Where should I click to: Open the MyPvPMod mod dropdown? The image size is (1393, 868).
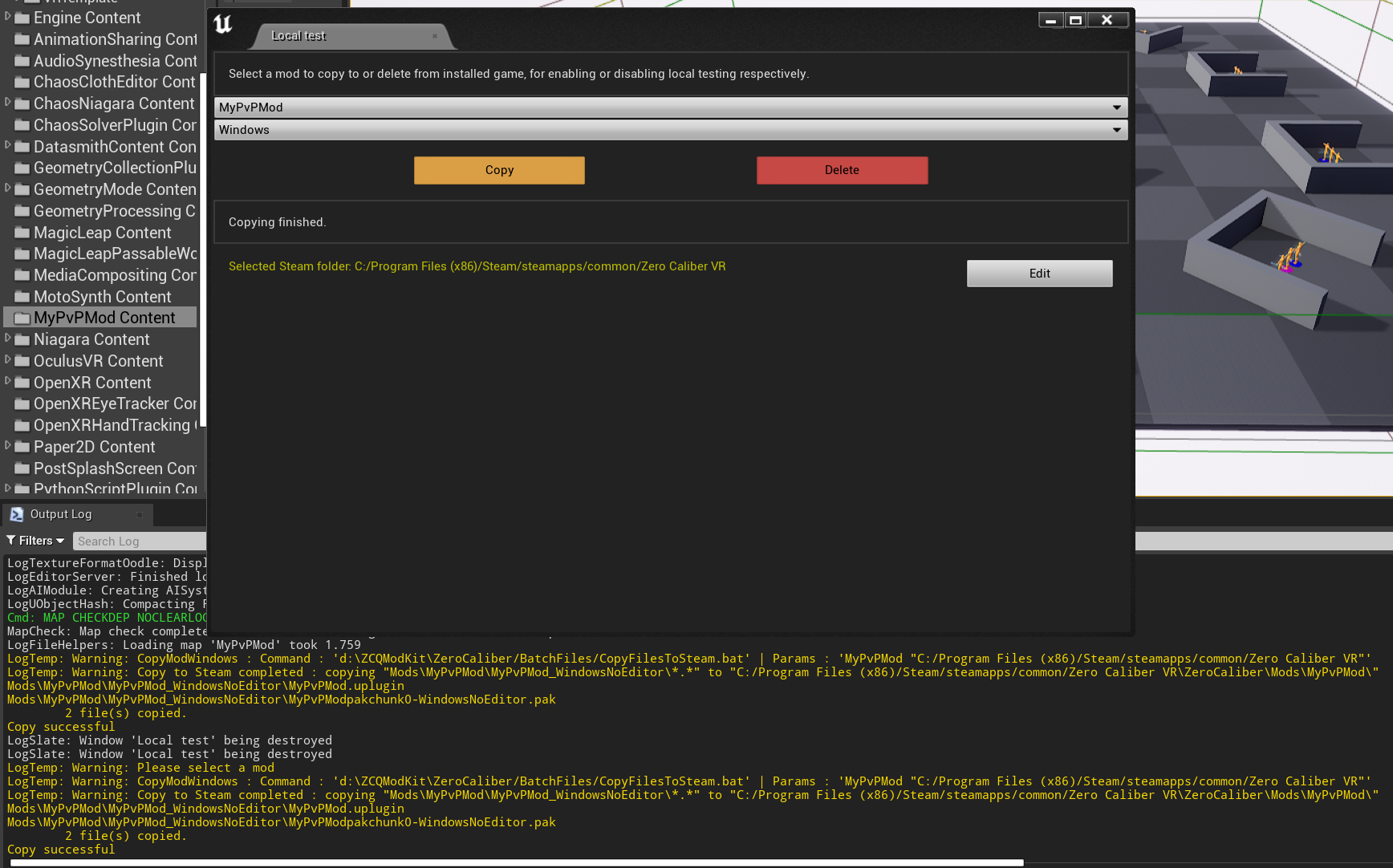point(670,107)
